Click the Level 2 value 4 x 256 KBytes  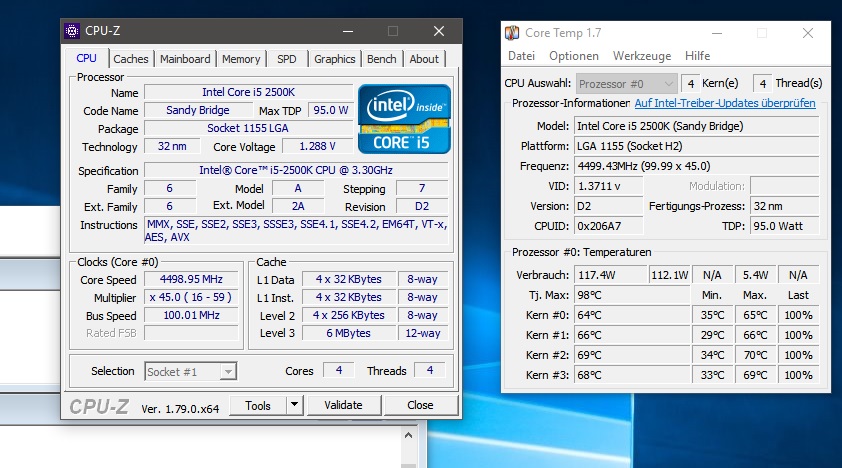pos(349,315)
